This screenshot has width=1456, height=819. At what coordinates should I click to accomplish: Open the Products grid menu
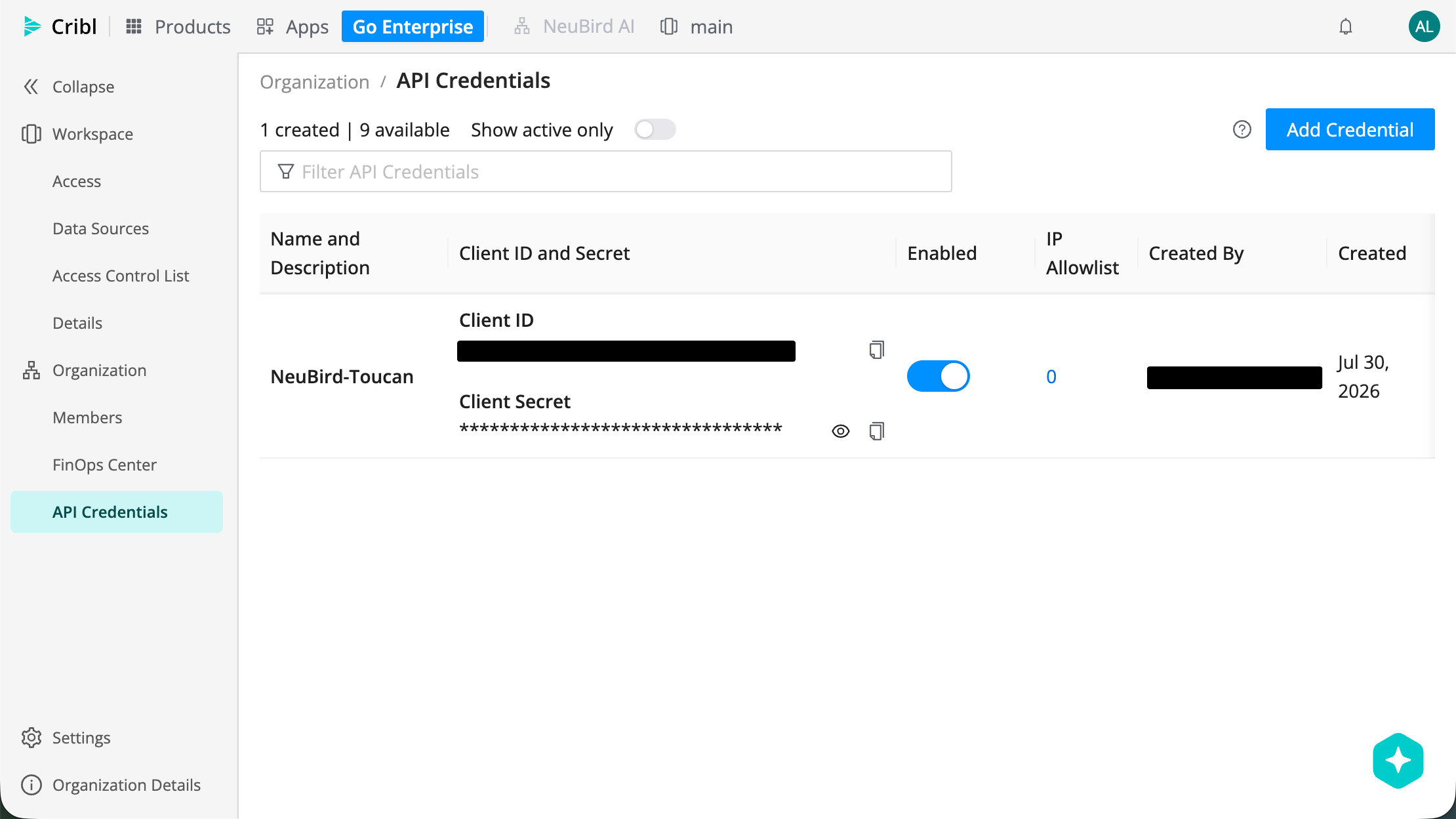click(178, 26)
